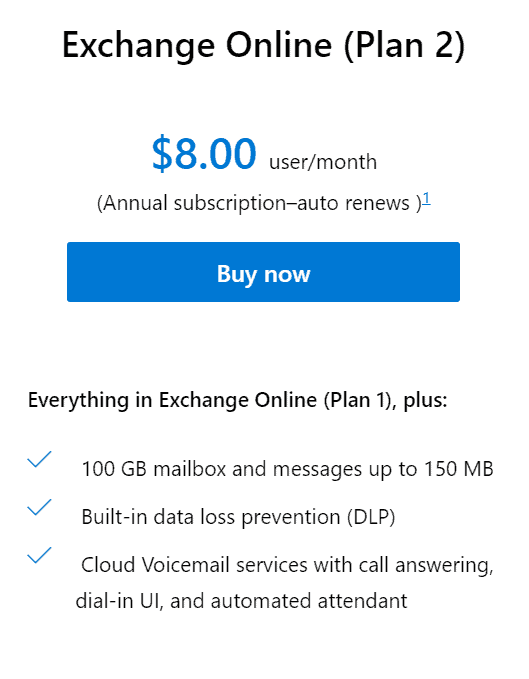Click checkmark beside 100 GB mailbox feature
This screenshot has width=529, height=679.
point(39,459)
